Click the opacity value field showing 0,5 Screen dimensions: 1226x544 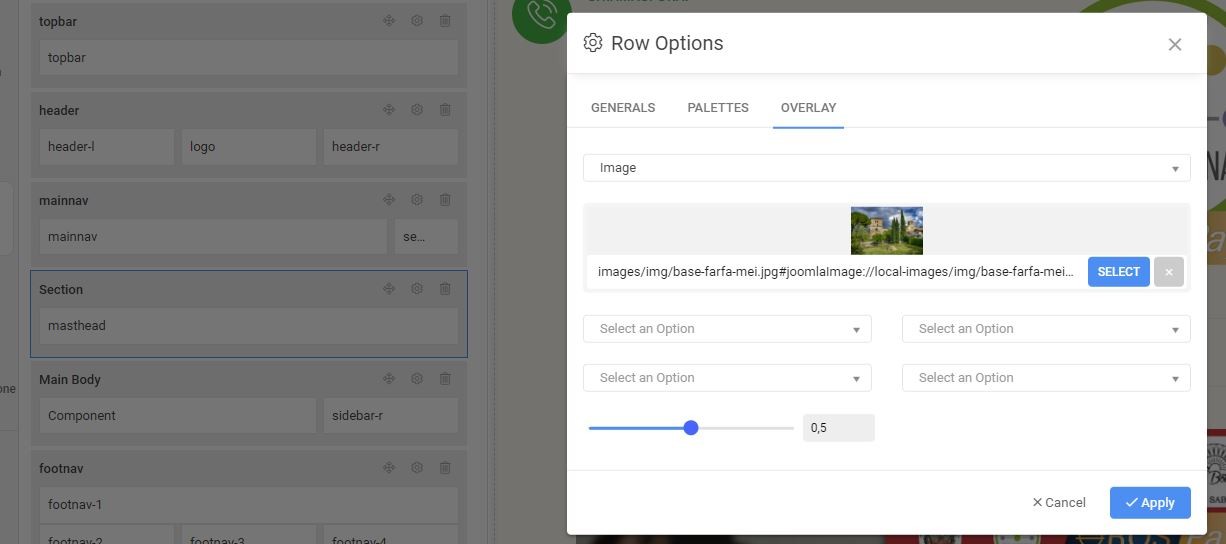pyautogui.click(x=838, y=428)
